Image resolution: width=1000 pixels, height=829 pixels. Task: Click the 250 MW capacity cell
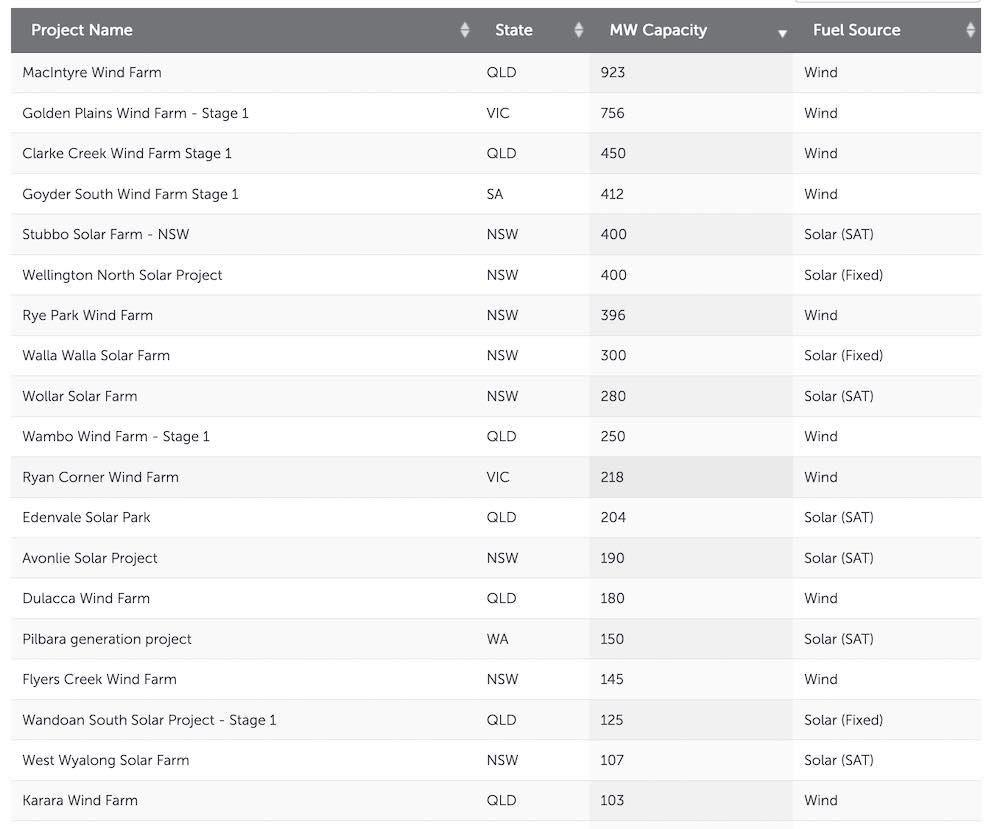(691, 437)
